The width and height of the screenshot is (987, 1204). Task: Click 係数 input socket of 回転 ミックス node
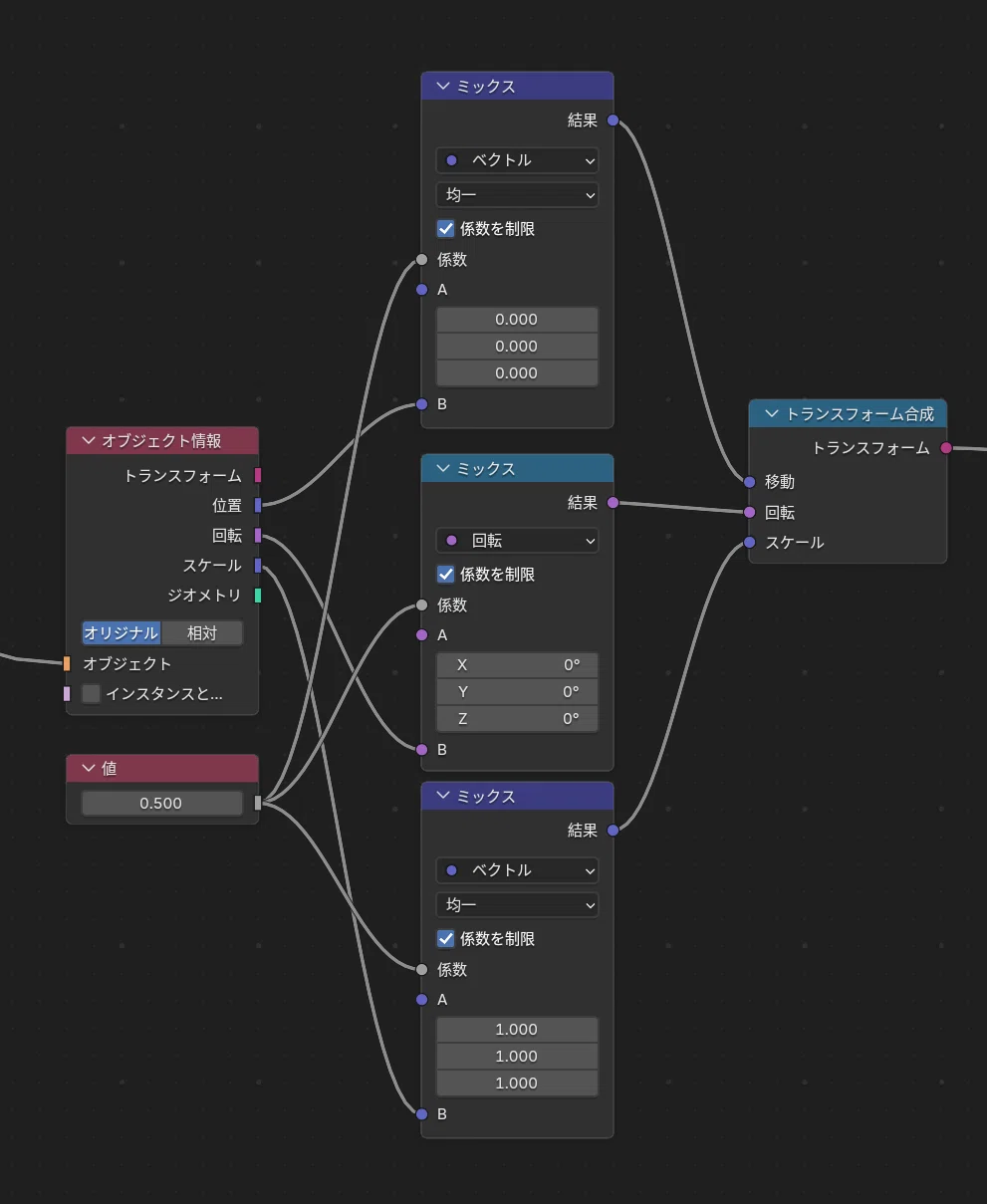(x=421, y=605)
